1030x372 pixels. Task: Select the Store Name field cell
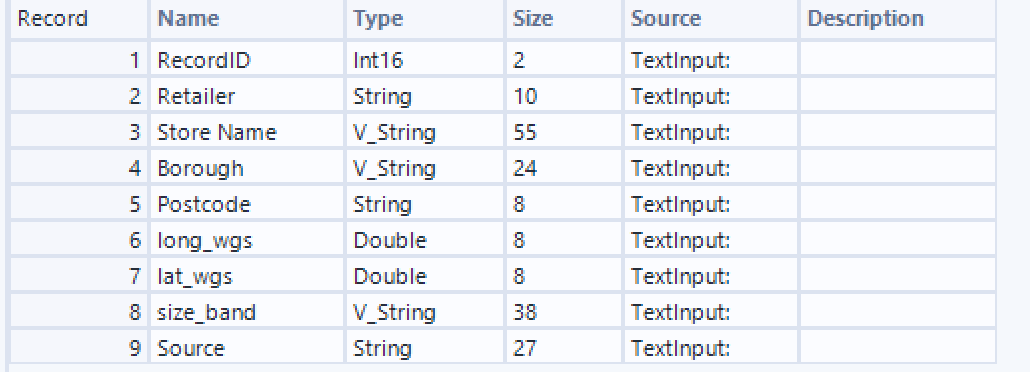tap(247, 133)
